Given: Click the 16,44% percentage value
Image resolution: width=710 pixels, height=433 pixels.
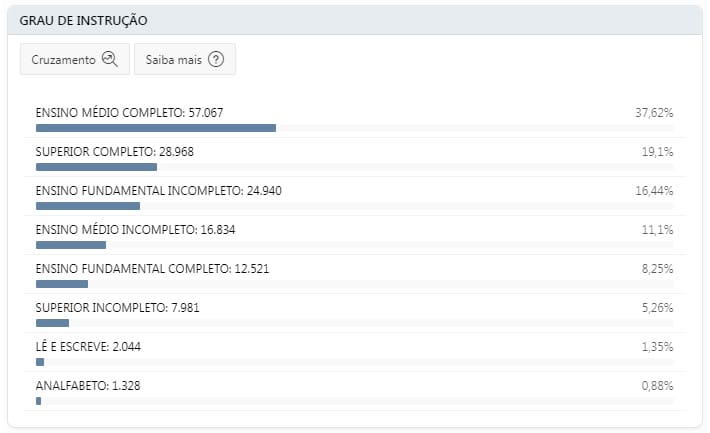Looking at the screenshot, I should (x=654, y=190).
